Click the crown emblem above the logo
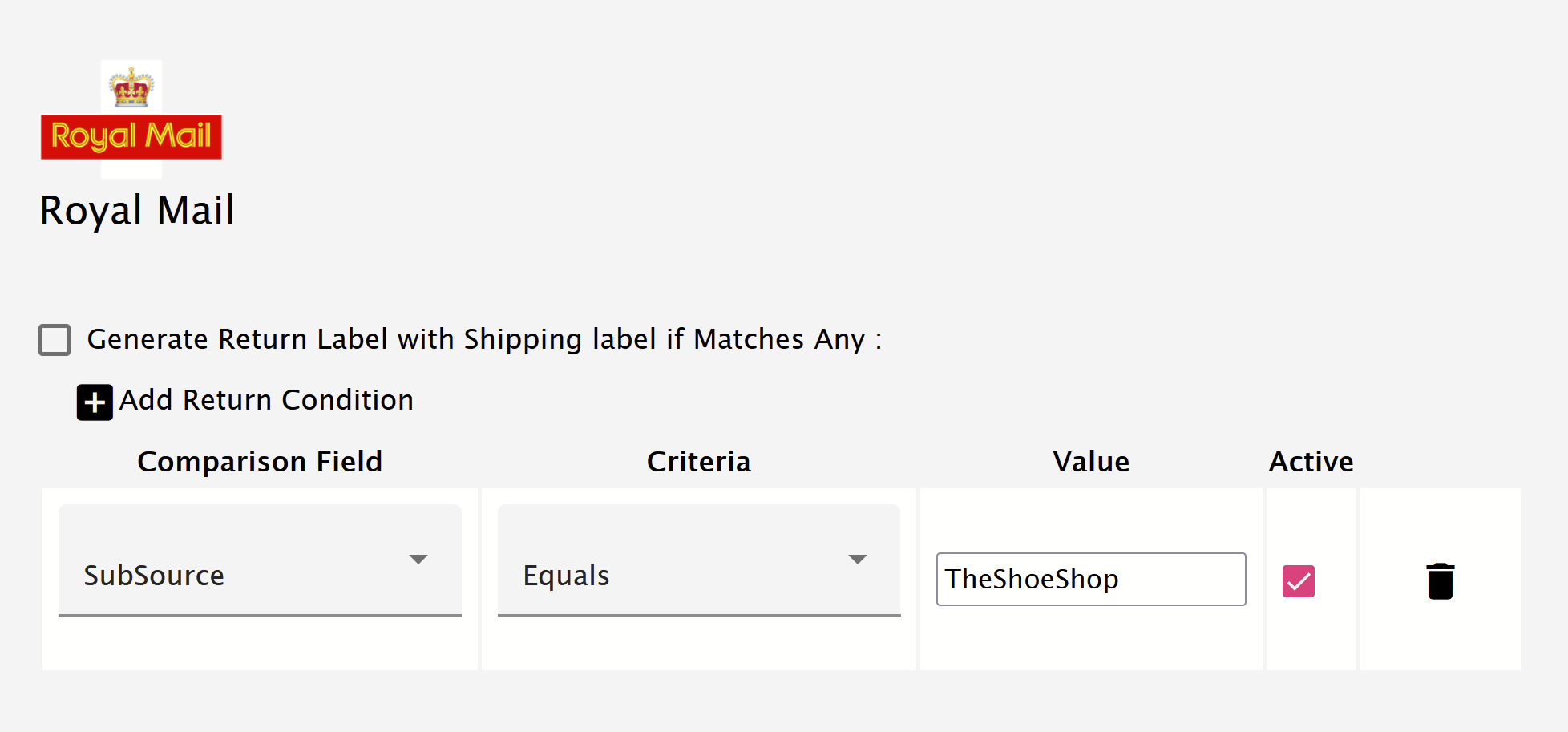 coord(131,87)
